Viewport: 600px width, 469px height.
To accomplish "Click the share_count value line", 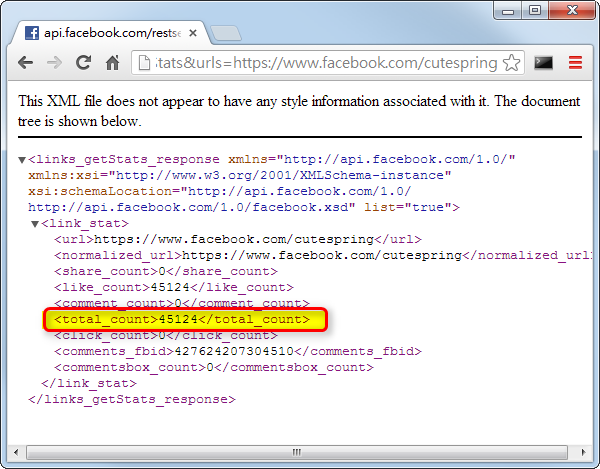I will coord(166,272).
